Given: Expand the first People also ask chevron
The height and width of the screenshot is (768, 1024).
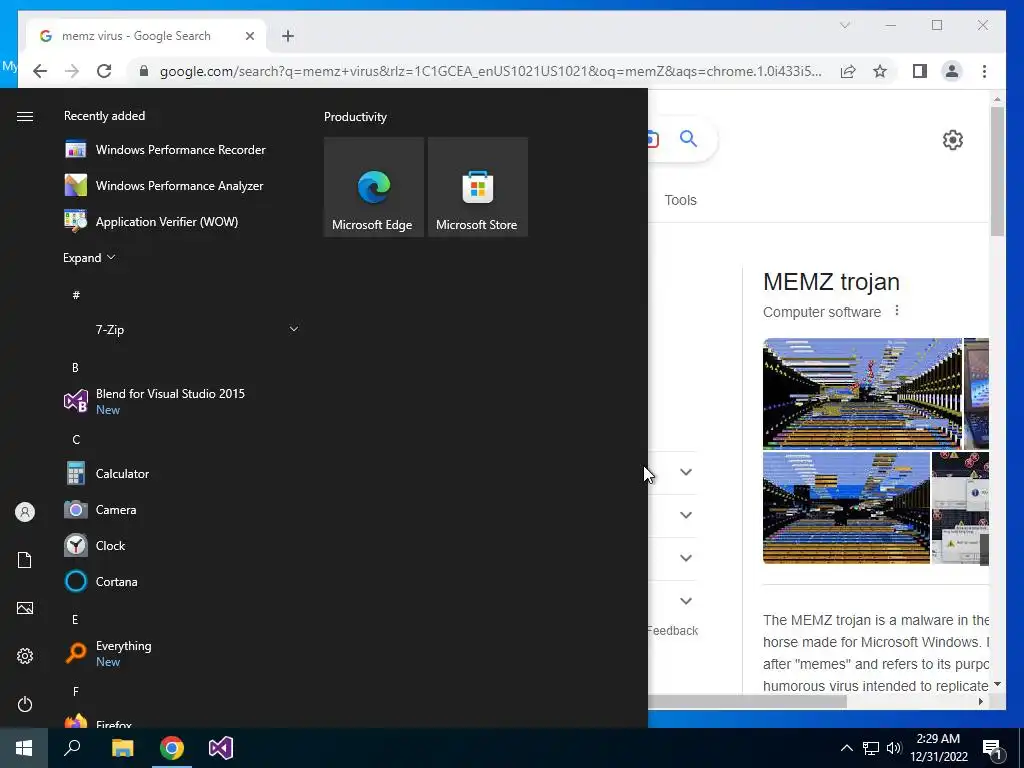Looking at the screenshot, I should (x=686, y=472).
